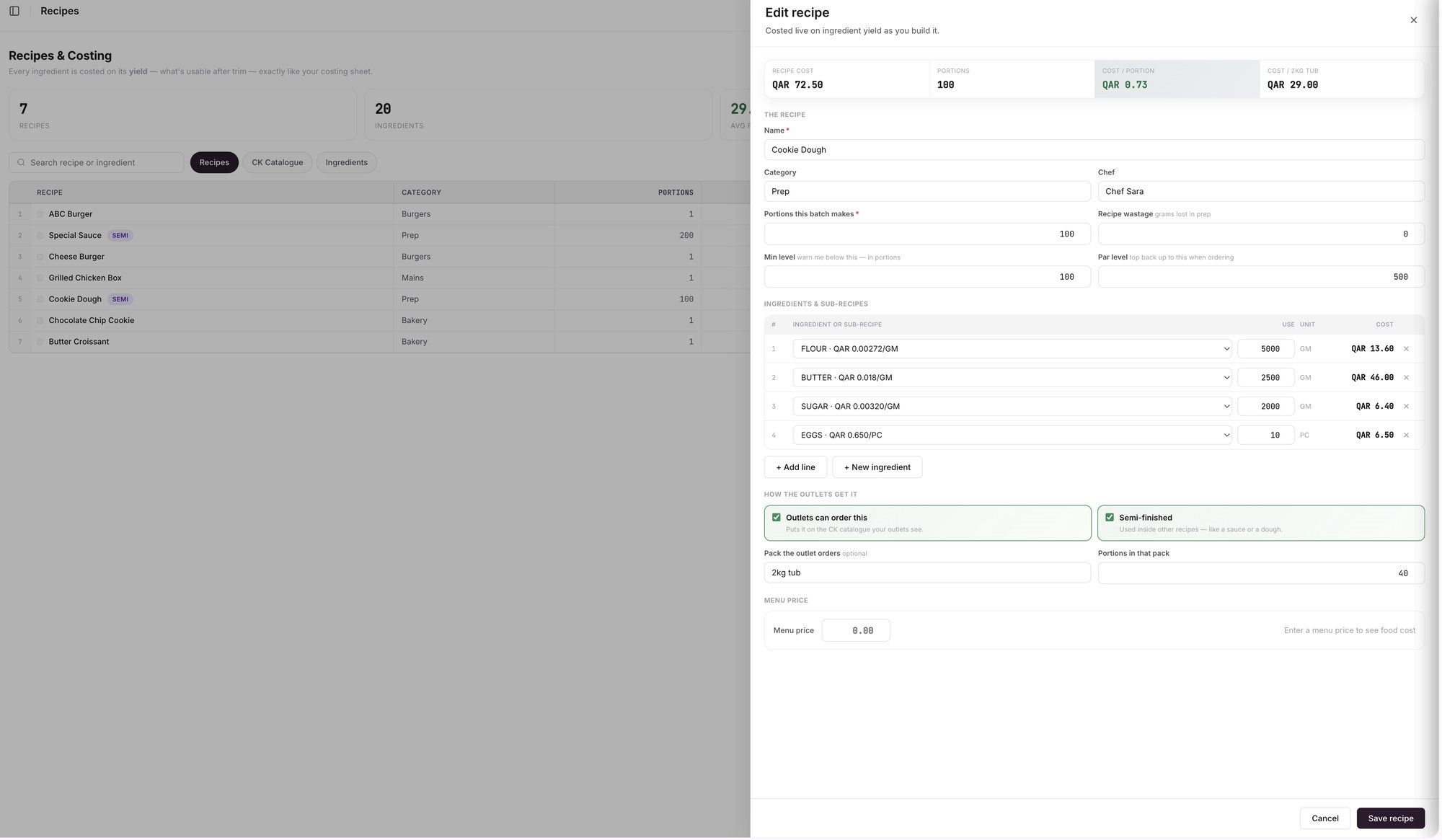Image resolution: width=1442 pixels, height=840 pixels.
Task: Click the + New ingredient button
Action: (877, 467)
